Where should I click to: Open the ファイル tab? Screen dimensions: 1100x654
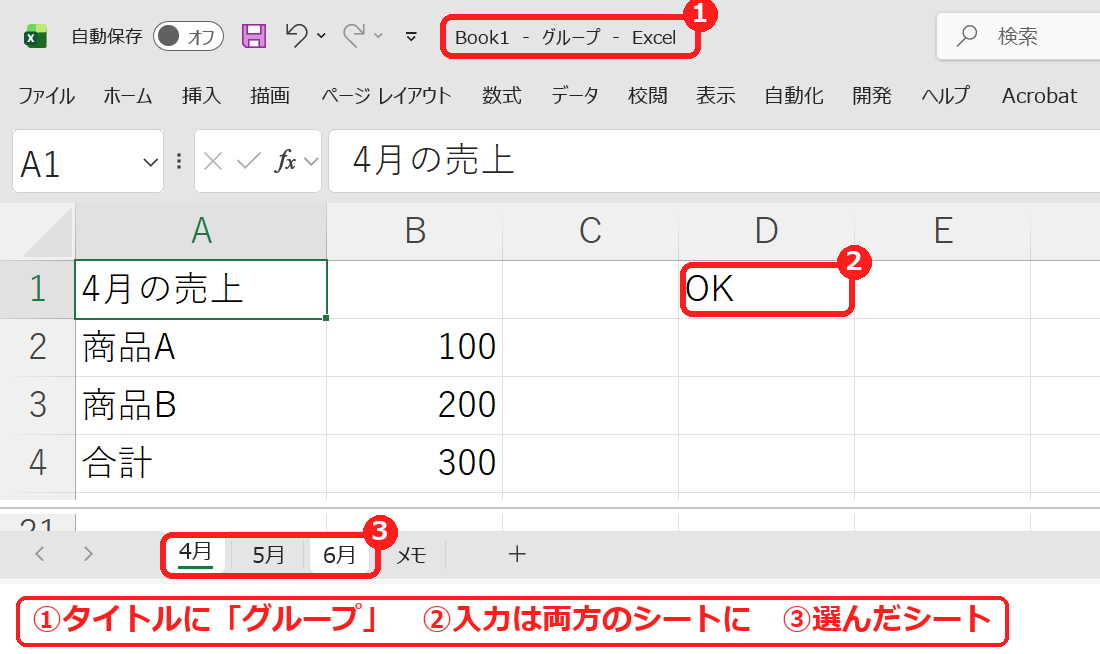click(46, 95)
